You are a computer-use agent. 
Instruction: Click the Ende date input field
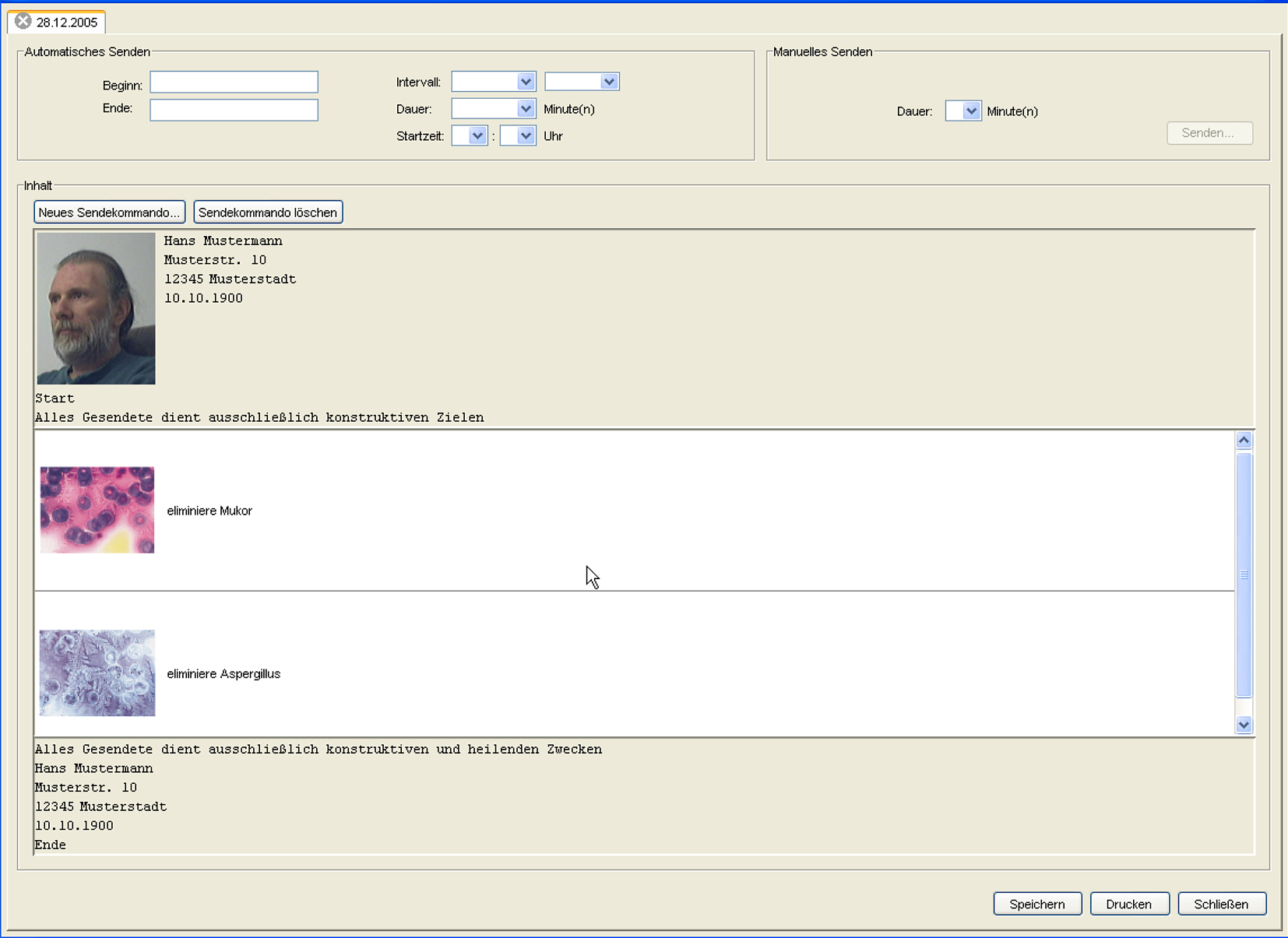pos(234,110)
